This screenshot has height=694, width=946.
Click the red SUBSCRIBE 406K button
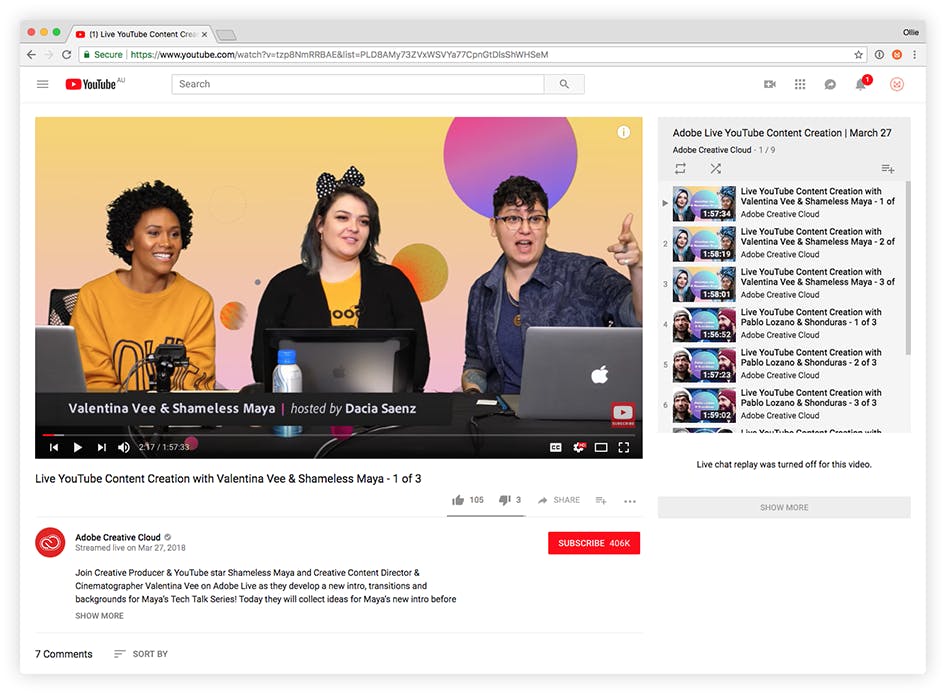tap(594, 543)
